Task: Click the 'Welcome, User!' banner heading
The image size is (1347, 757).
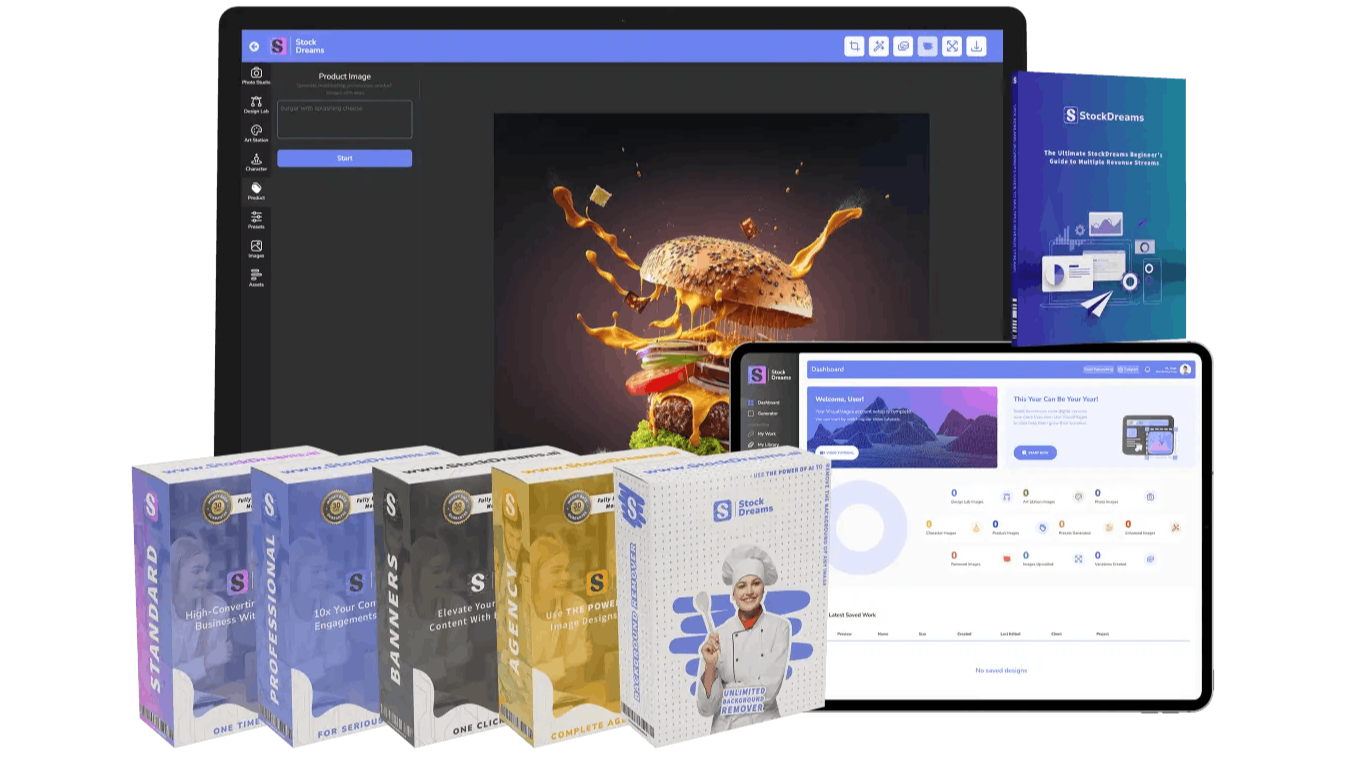Action: pos(838,399)
